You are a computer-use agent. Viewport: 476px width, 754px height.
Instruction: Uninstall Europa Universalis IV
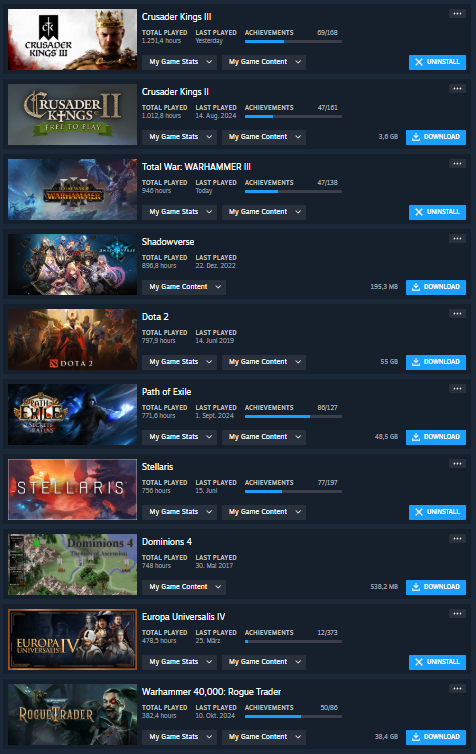pyautogui.click(x=437, y=662)
